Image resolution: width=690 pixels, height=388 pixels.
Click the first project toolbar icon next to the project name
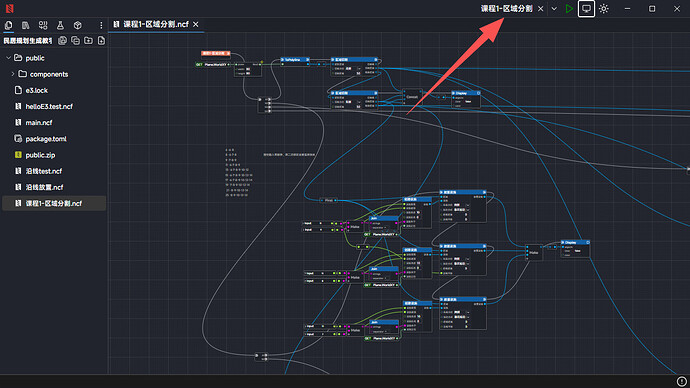pyautogui.click(x=62, y=40)
